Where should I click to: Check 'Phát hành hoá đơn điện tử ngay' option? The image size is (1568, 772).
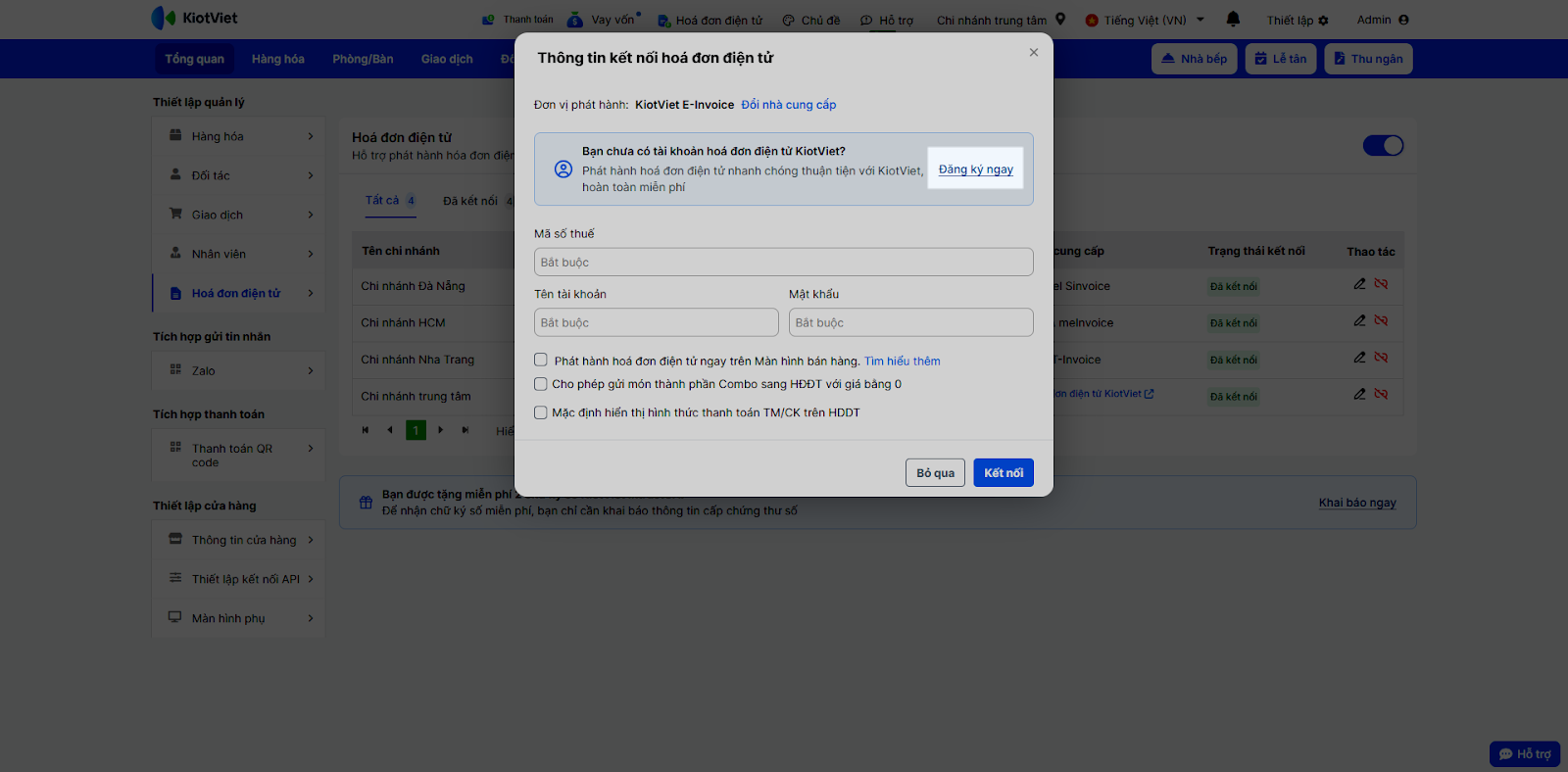[541, 361]
